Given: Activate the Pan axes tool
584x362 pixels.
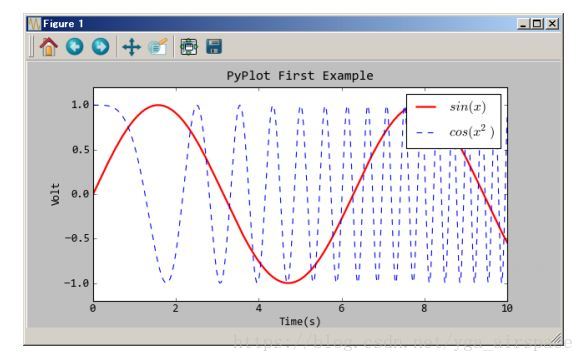Looking at the screenshot, I should coord(131,47).
